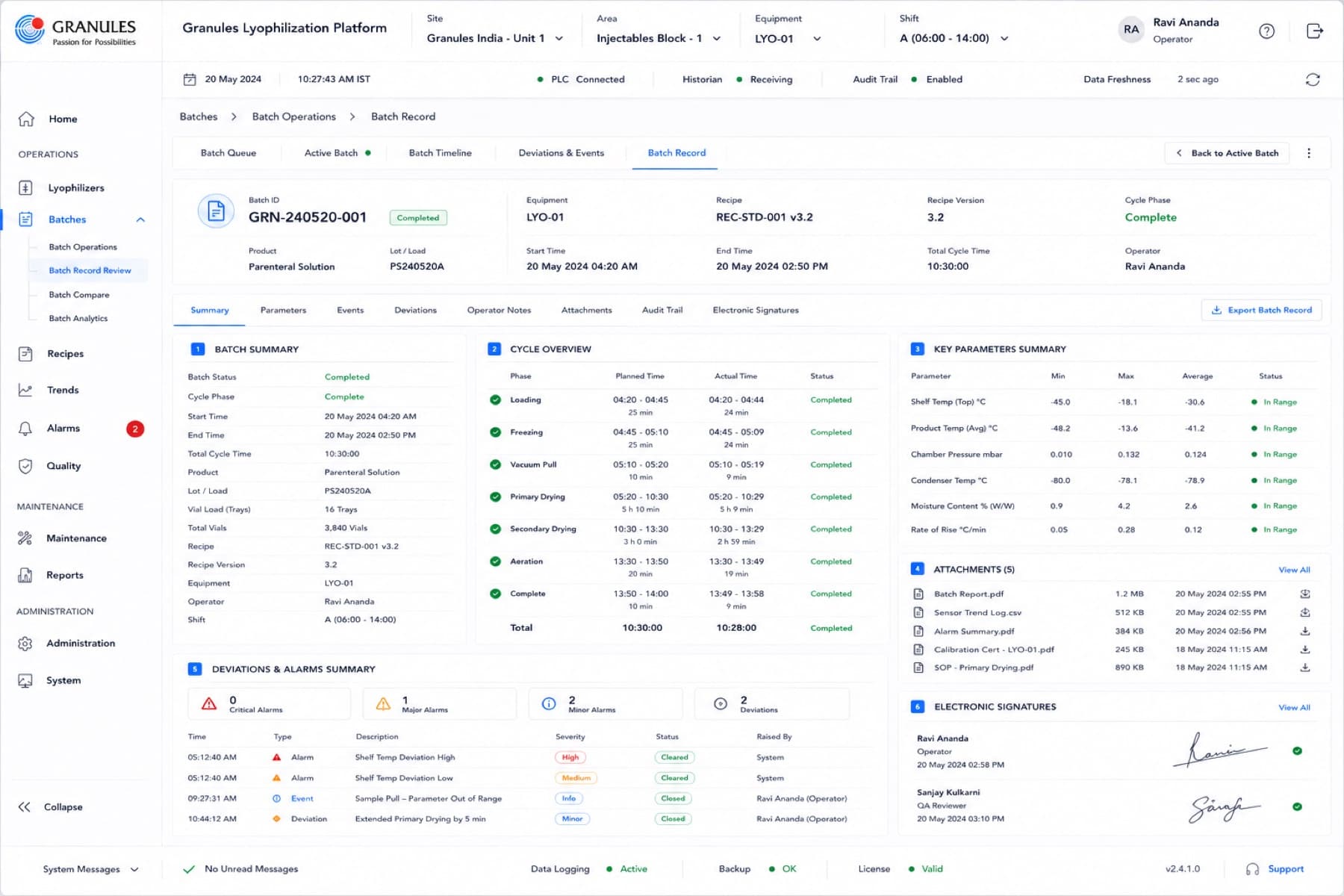
Task: Open the Equipment dropdown LYO-01
Action: [788, 38]
